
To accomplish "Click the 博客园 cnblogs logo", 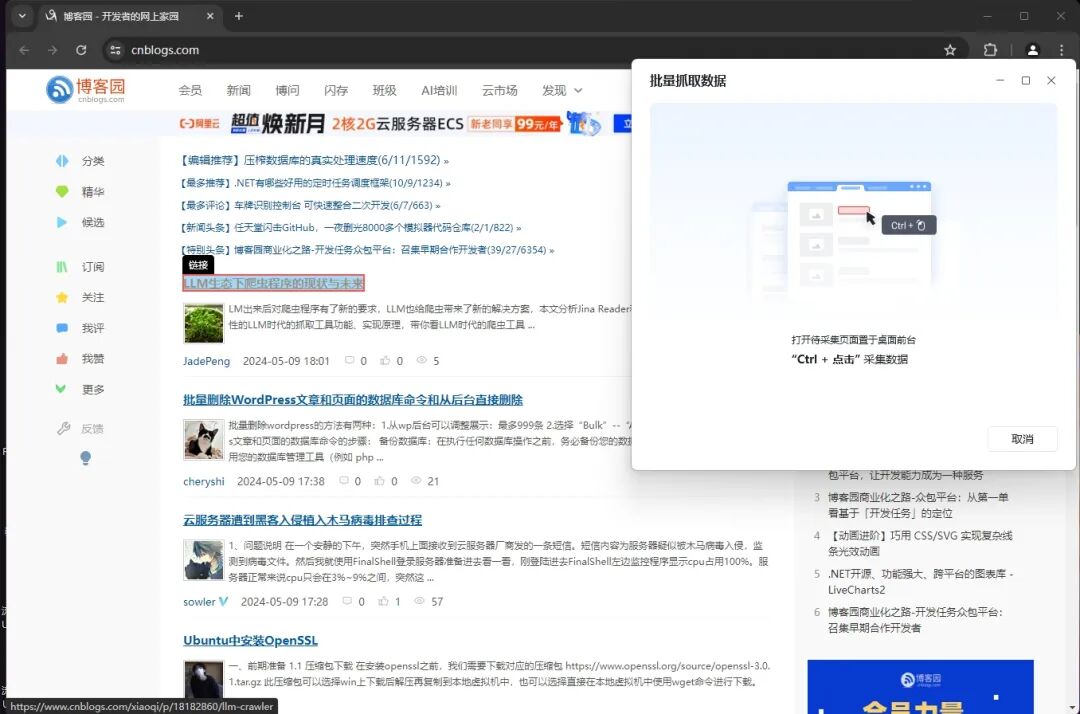I will pyautogui.click(x=88, y=89).
